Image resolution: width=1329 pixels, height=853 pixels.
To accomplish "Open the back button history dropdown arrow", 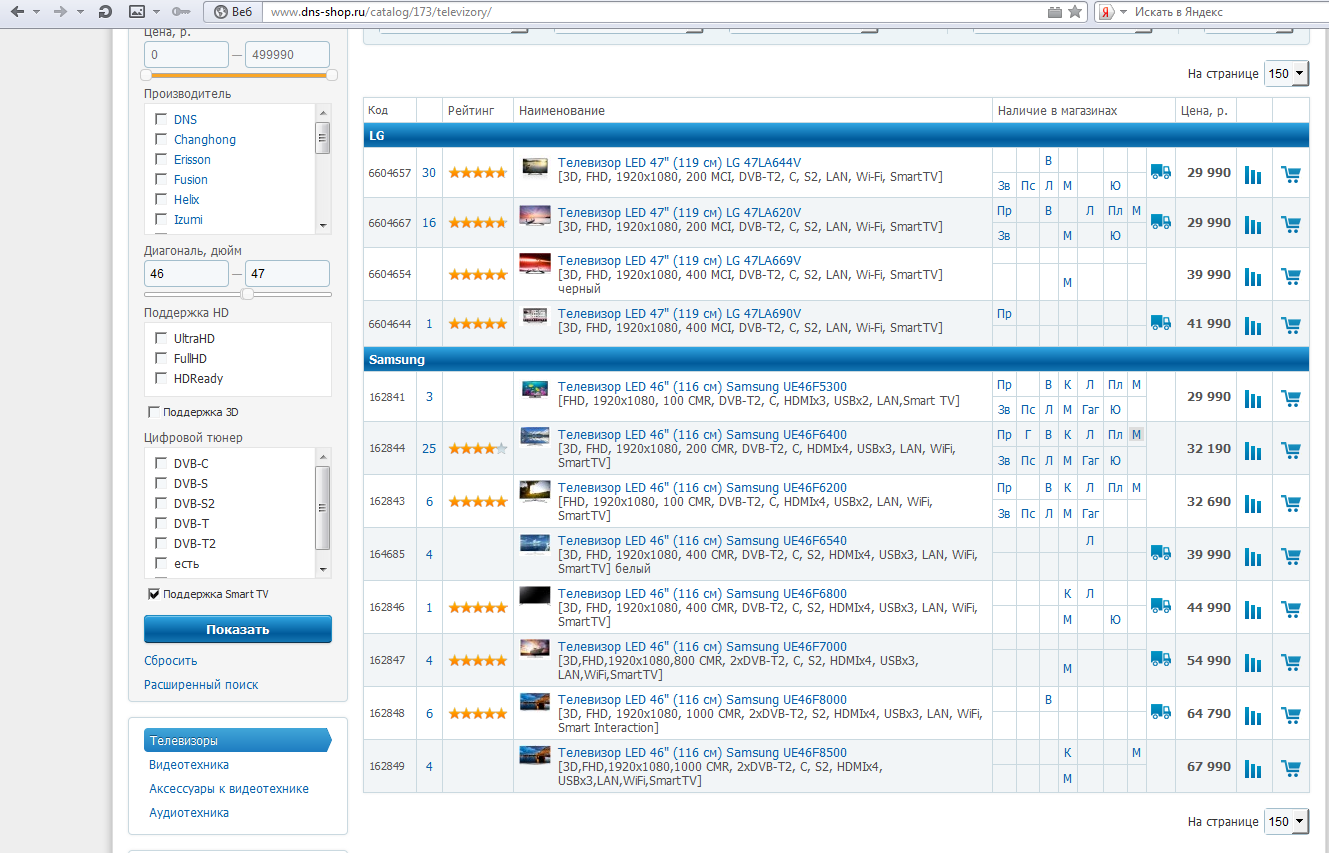I will pyautogui.click(x=36, y=12).
